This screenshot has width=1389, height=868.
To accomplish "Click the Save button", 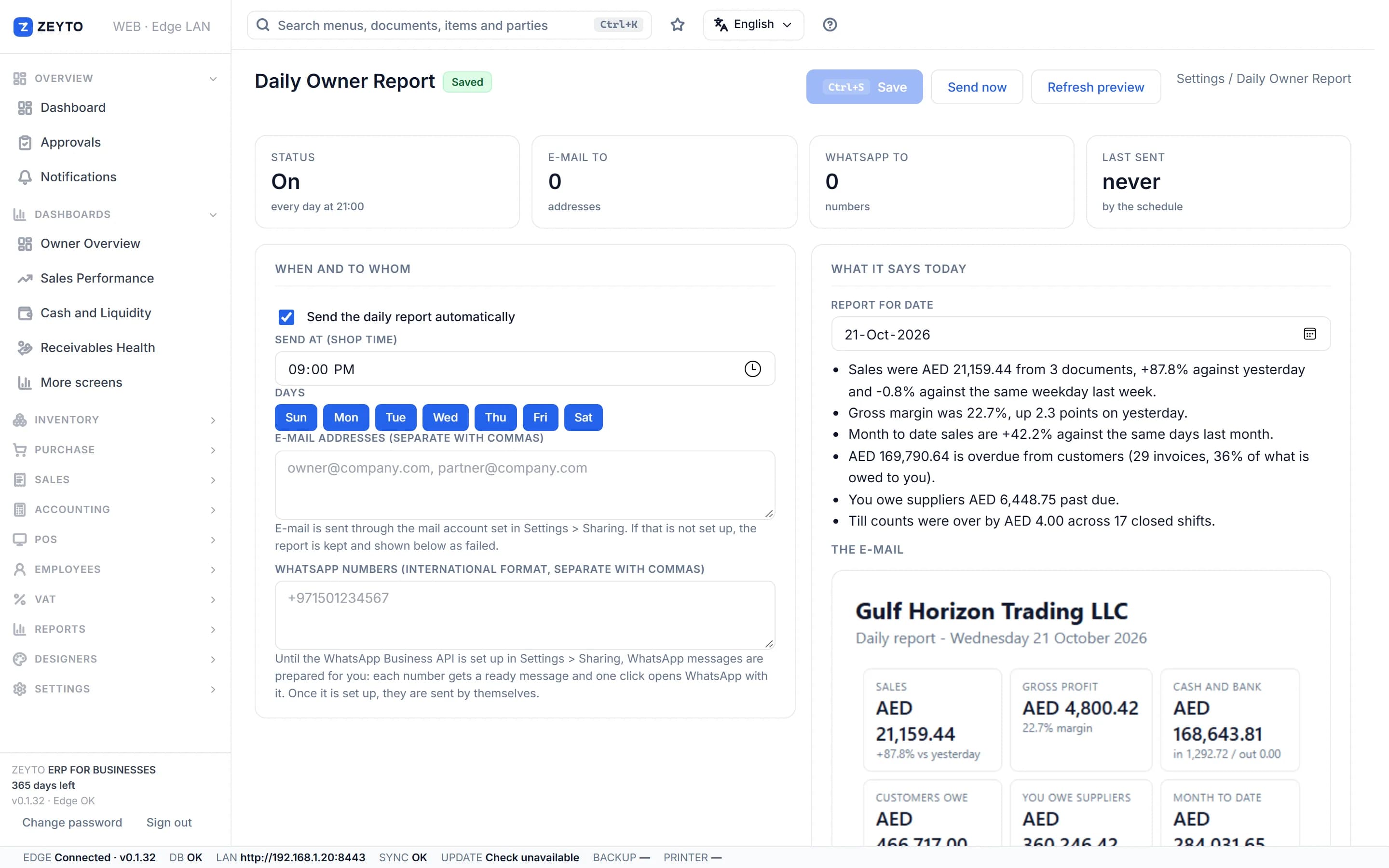I will 864,87.
